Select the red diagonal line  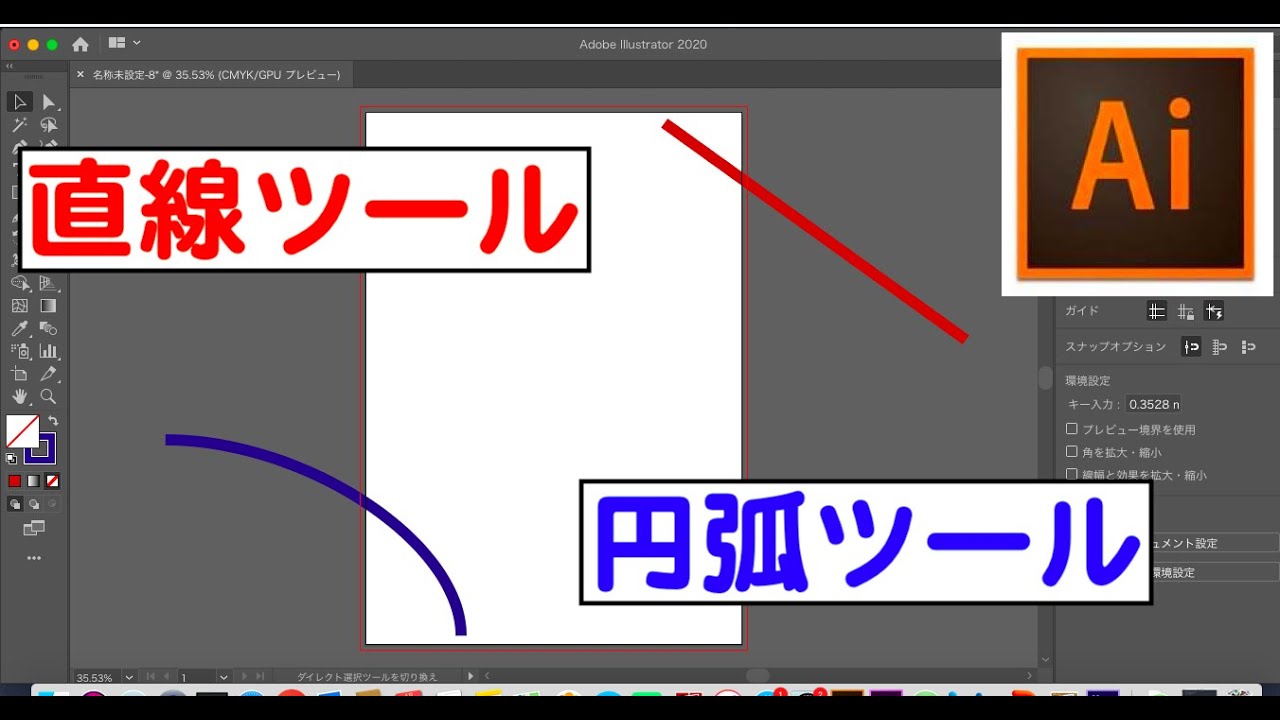coord(815,232)
